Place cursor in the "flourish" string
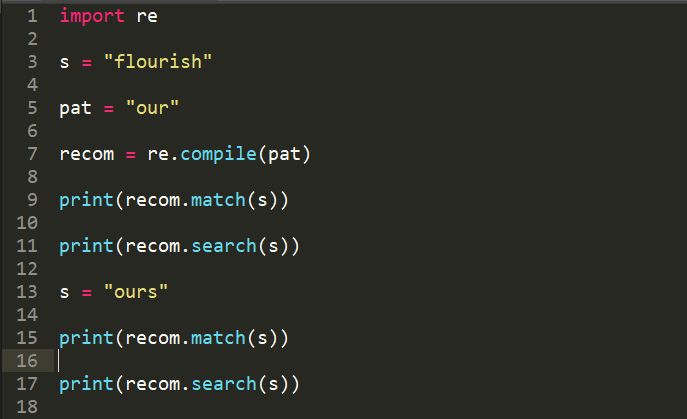Image resolution: width=687 pixels, height=419 pixels. click(158, 62)
